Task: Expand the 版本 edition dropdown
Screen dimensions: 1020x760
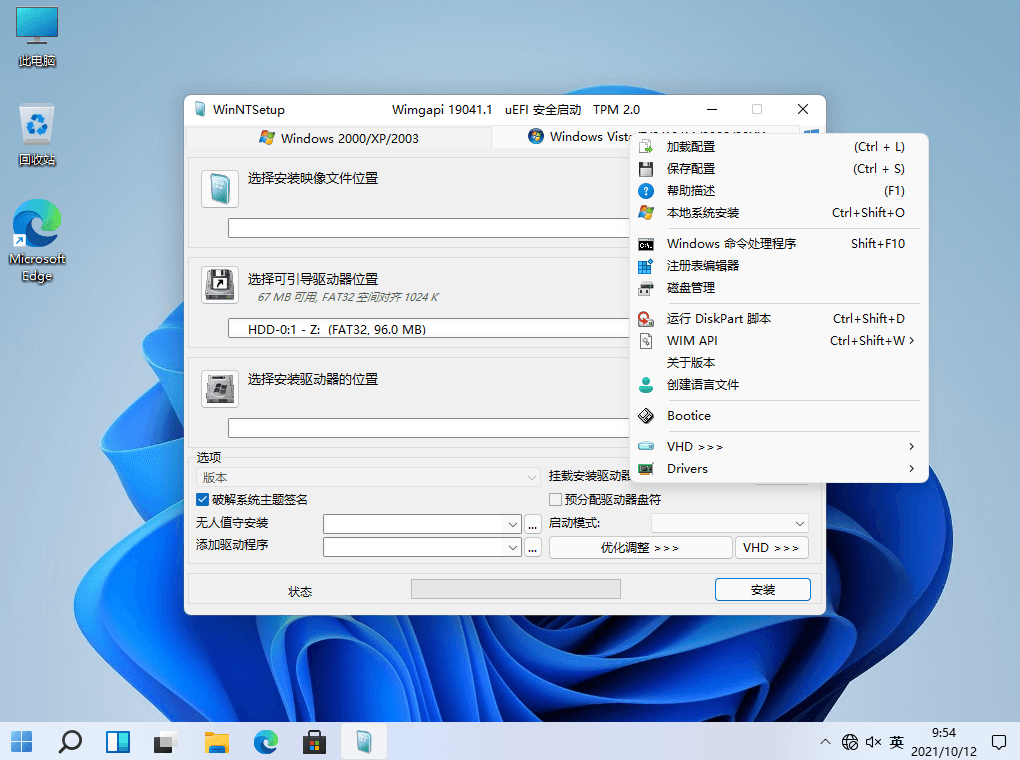Action: pos(368,478)
